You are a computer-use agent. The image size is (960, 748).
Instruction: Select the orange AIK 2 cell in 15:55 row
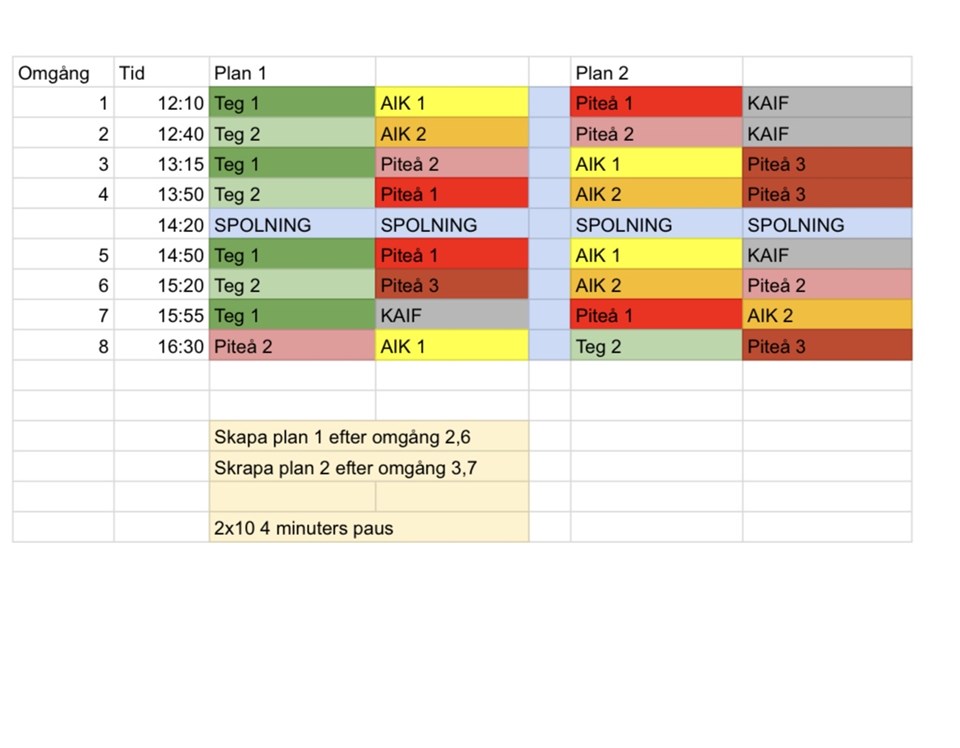(x=827, y=316)
